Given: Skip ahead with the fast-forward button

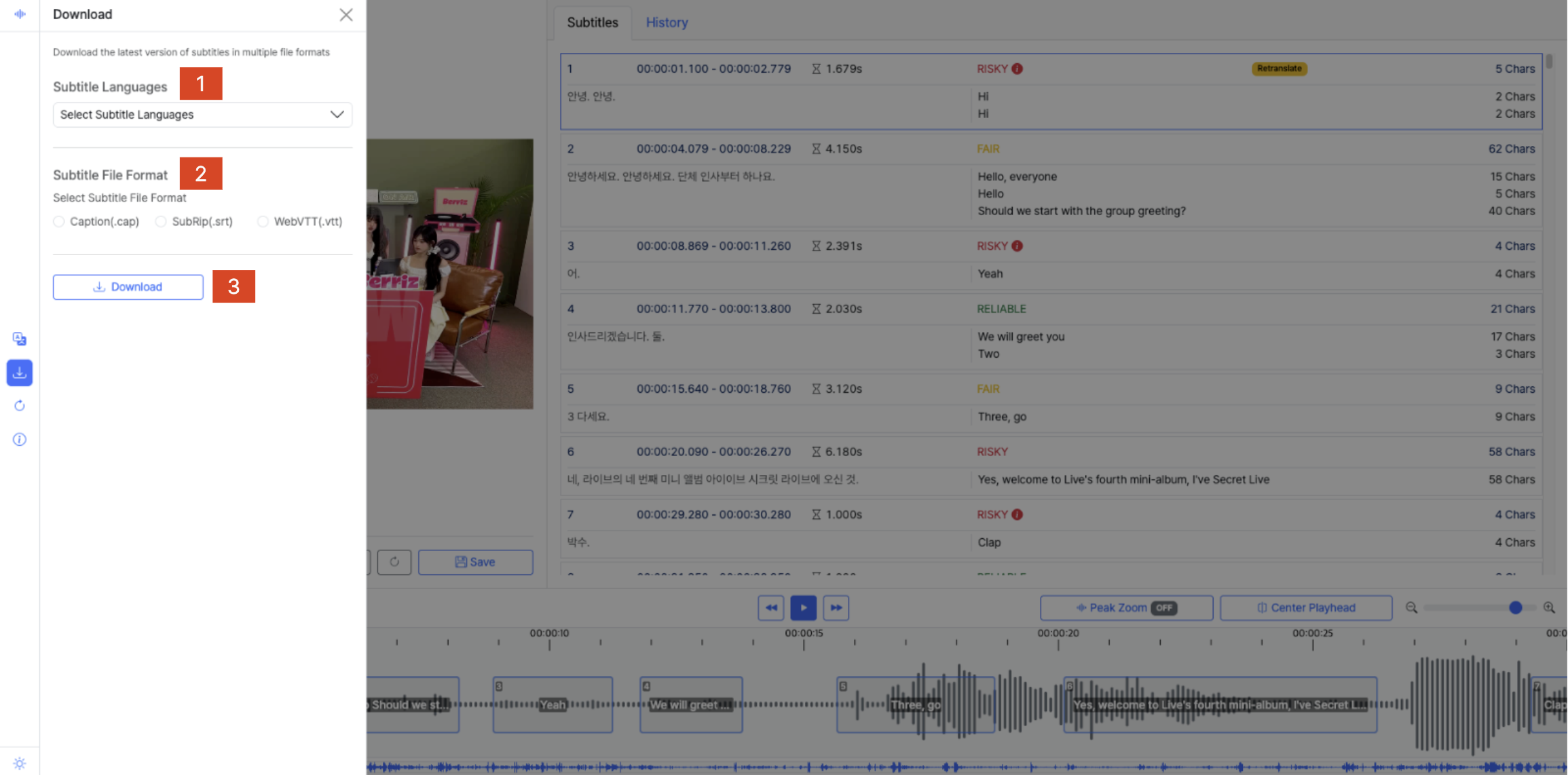Looking at the screenshot, I should [x=836, y=607].
